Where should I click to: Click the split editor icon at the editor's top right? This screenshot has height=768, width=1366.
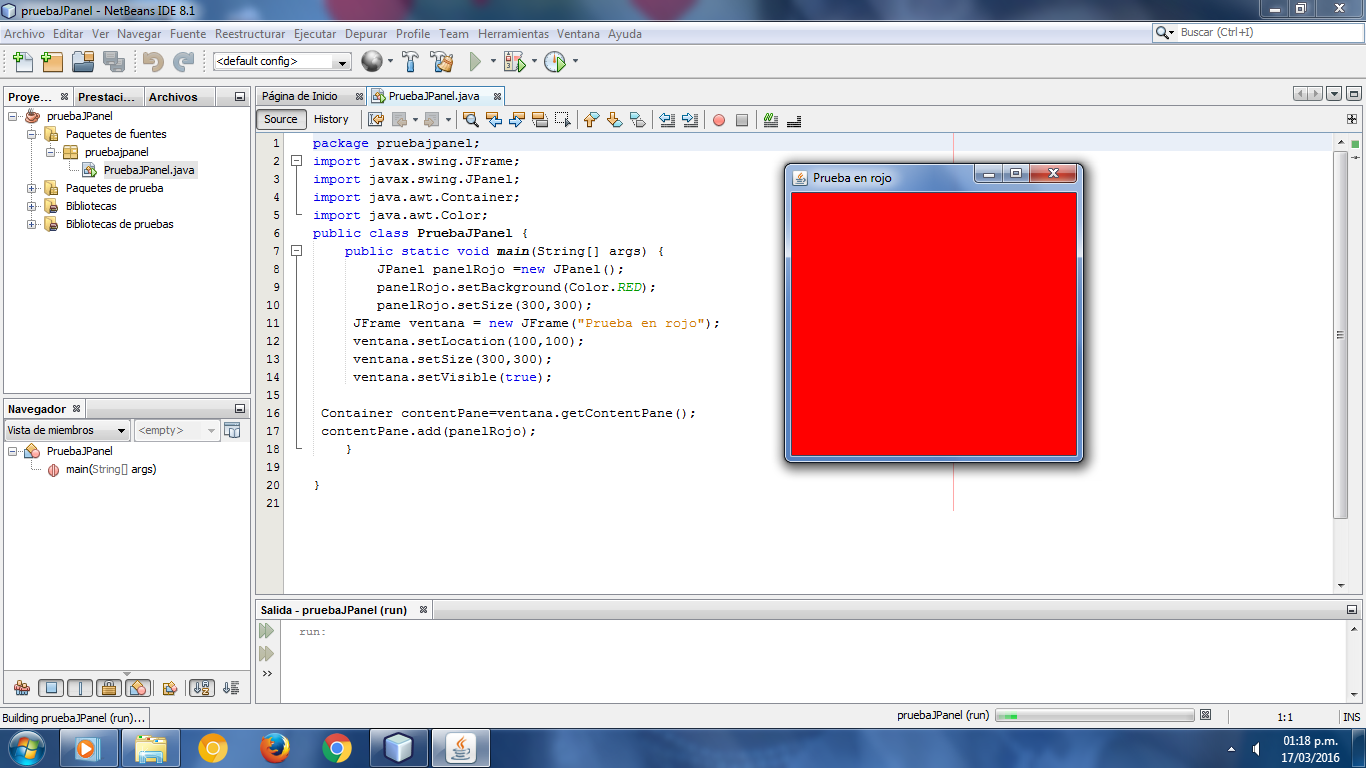pyautogui.click(x=1352, y=119)
